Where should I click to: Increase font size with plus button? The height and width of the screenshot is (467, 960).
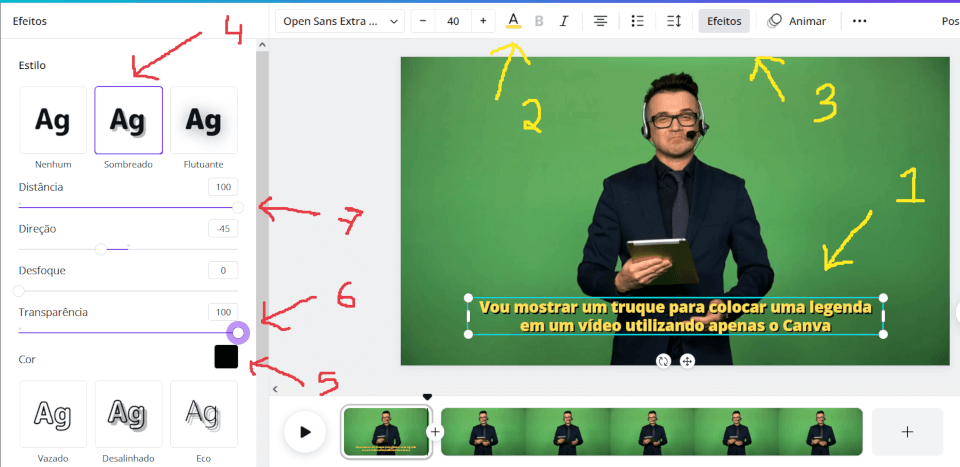[483, 21]
